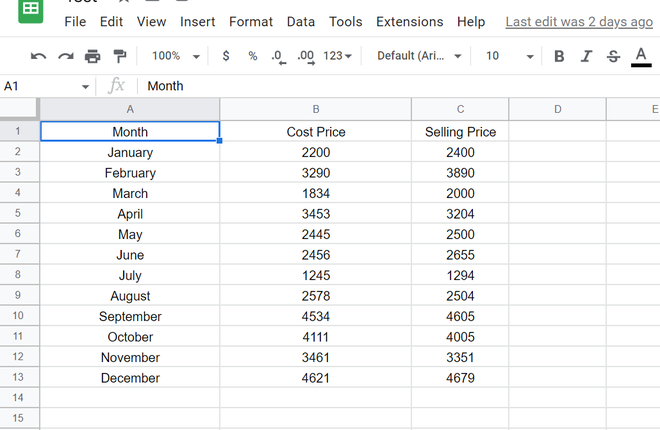Decrease decimal places button

[278, 56]
